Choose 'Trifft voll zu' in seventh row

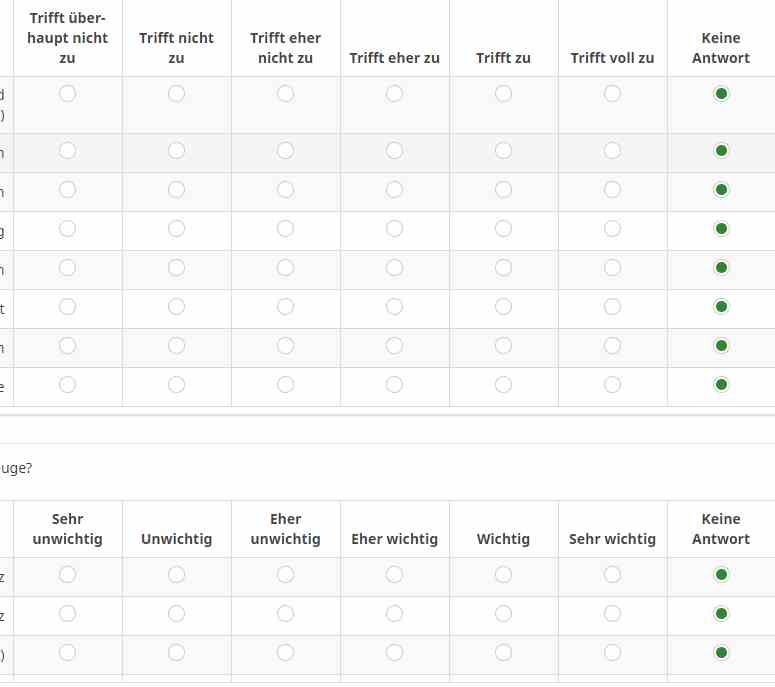point(612,346)
